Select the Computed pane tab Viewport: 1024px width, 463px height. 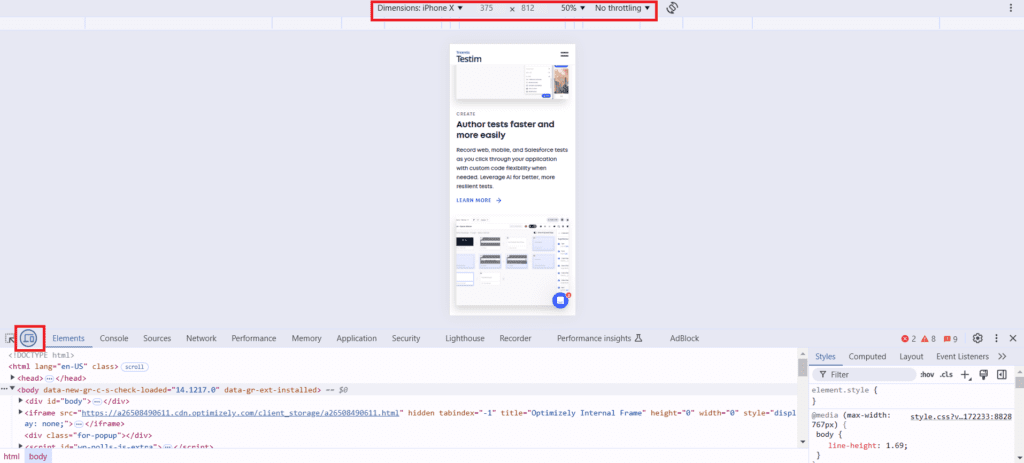867,357
